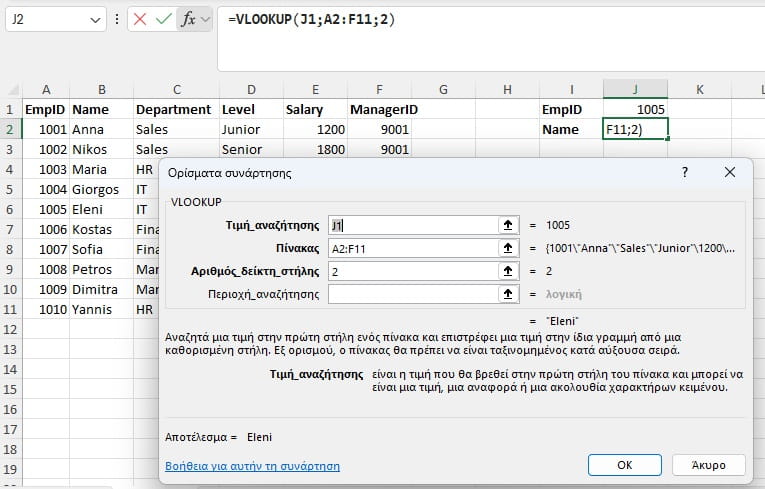
Task: Click the cell with name Kostas
Action: pos(101,229)
